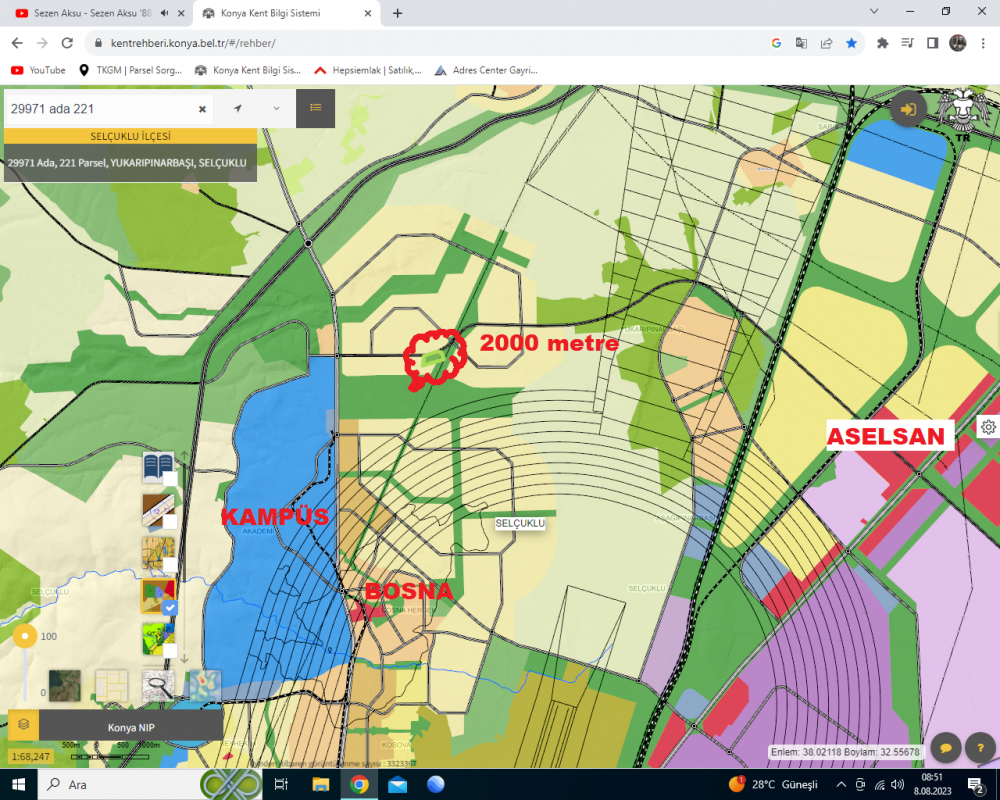Expand the search options dropdown chevron

[x=276, y=108]
